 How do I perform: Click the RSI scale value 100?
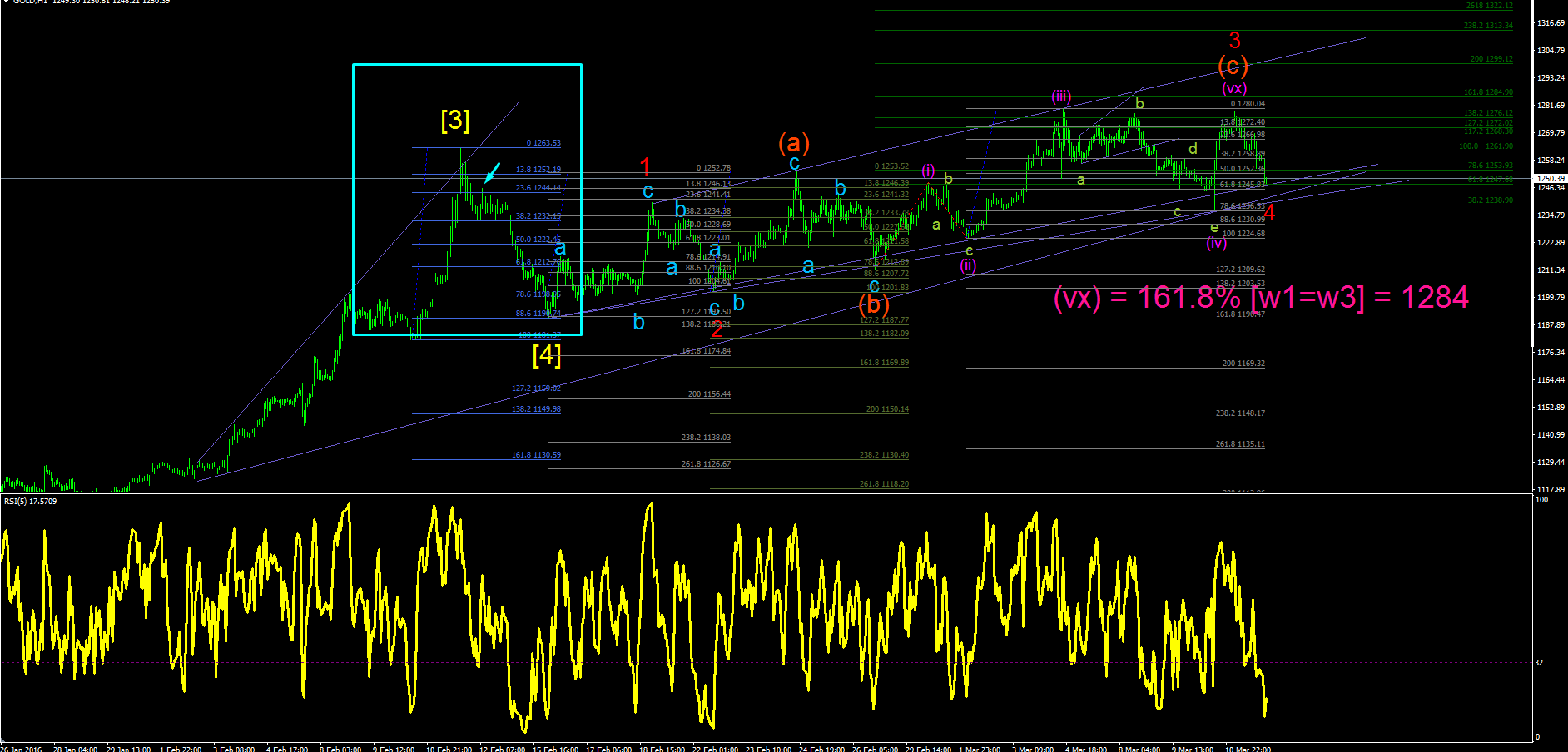[x=1541, y=500]
